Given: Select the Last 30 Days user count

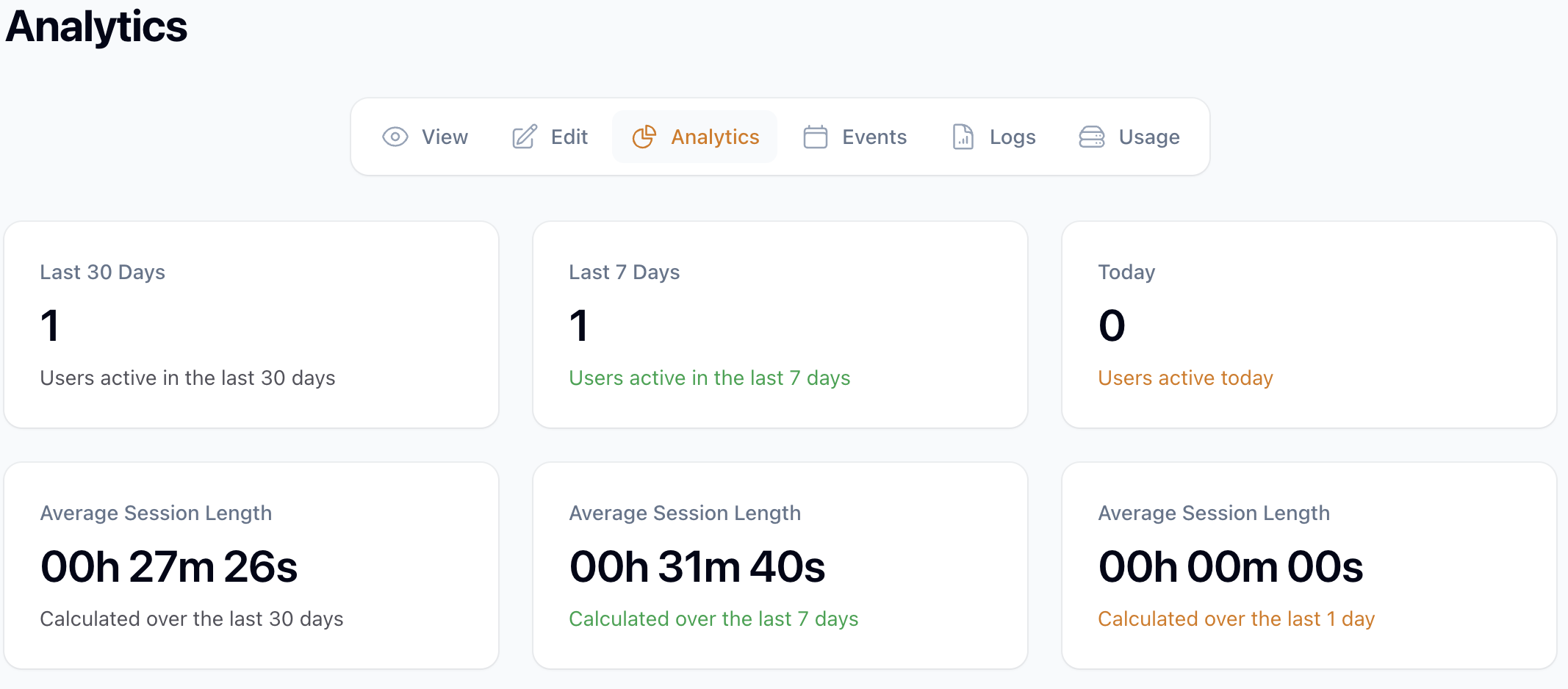Looking at the screenshot, I should [50, 325].
